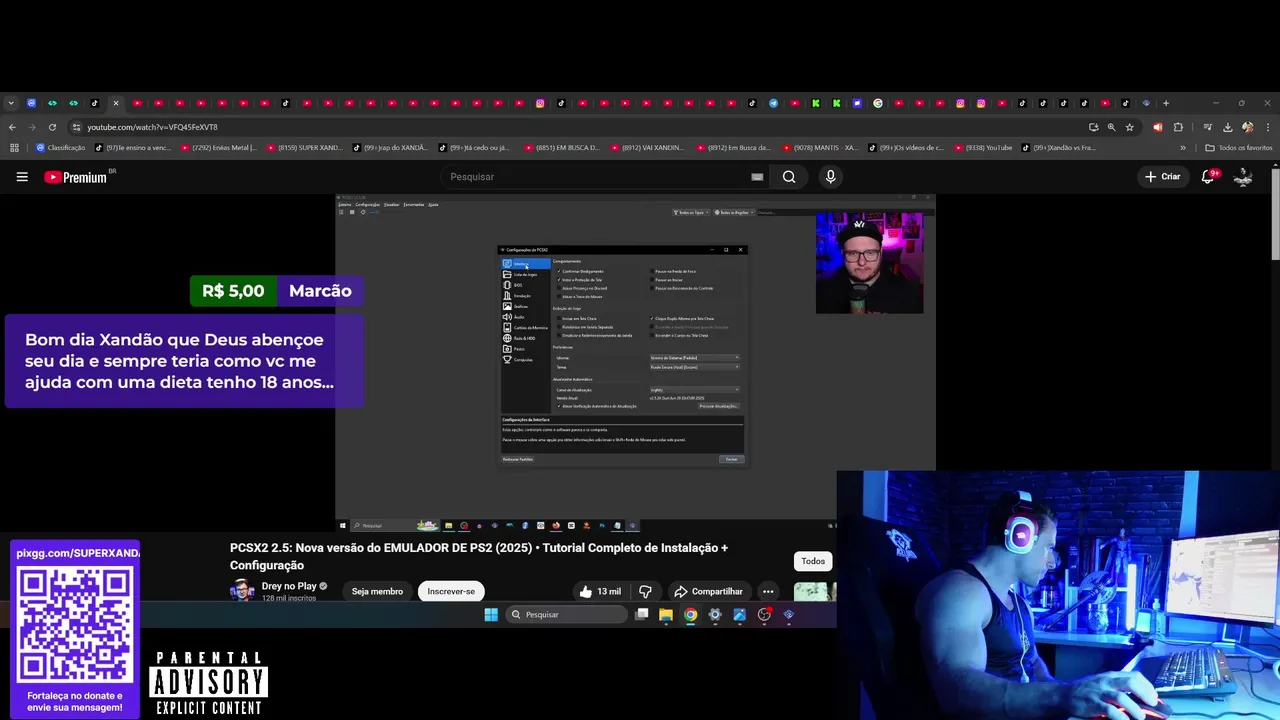
Task: Add a new browser tab
Action: 1166,103
